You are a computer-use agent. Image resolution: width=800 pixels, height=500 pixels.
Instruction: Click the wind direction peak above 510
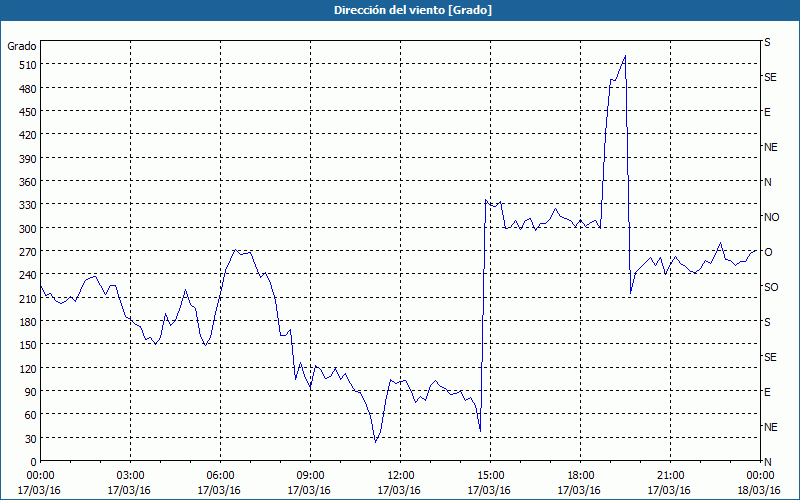pos(625,56)
